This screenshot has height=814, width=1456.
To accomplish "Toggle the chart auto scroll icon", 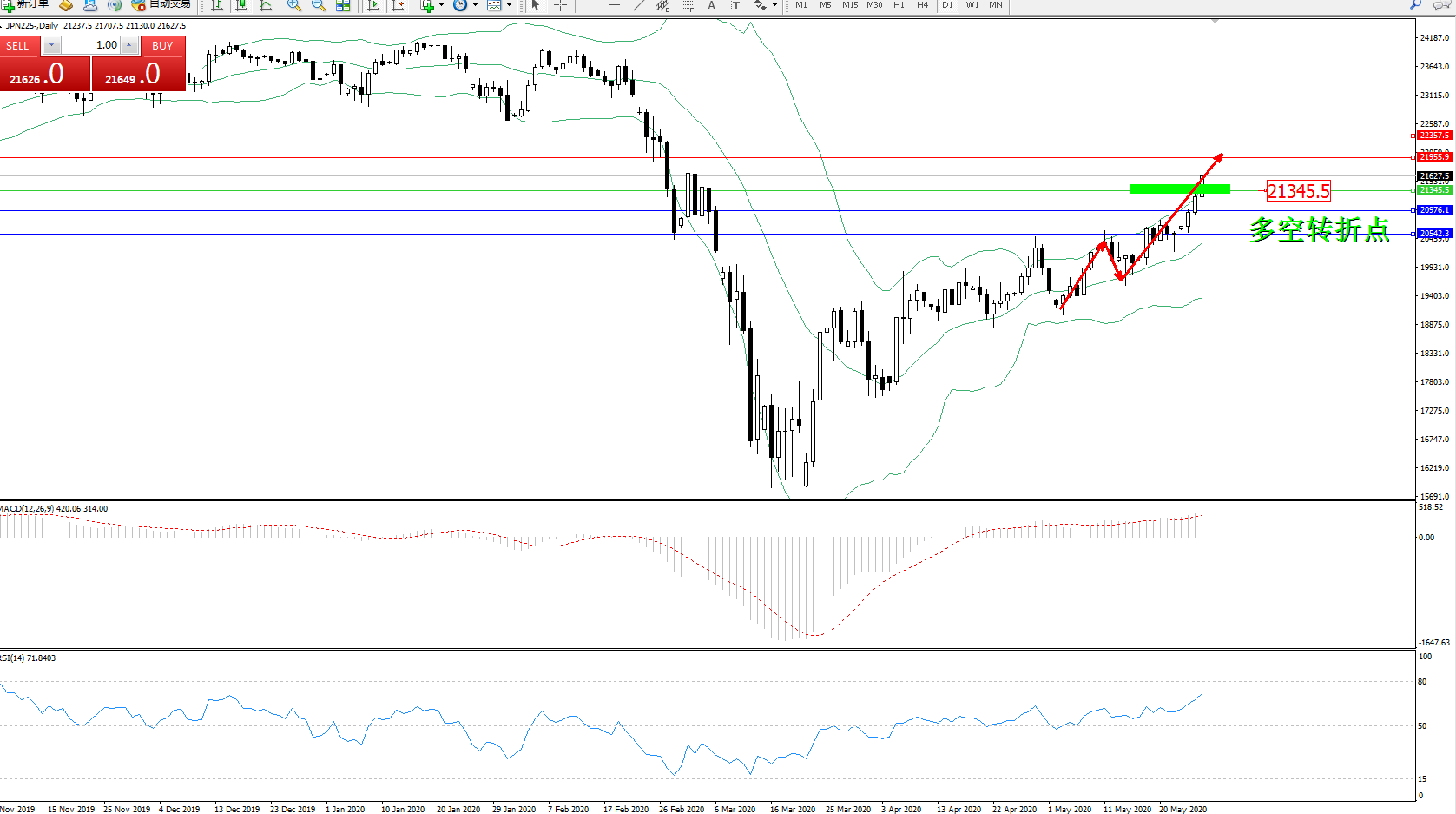I will (373, 5).
